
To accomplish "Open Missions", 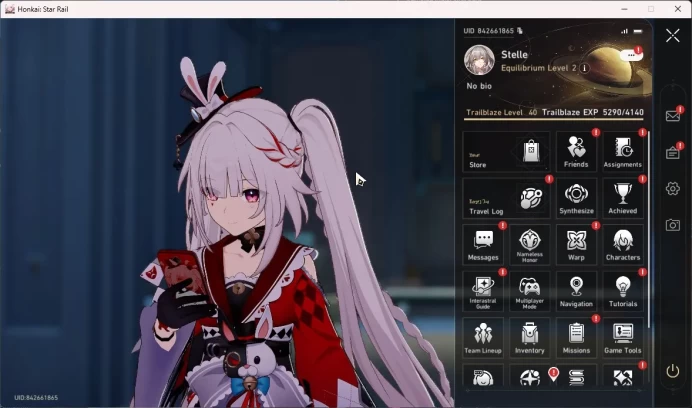I will click(x=576, y=338).
